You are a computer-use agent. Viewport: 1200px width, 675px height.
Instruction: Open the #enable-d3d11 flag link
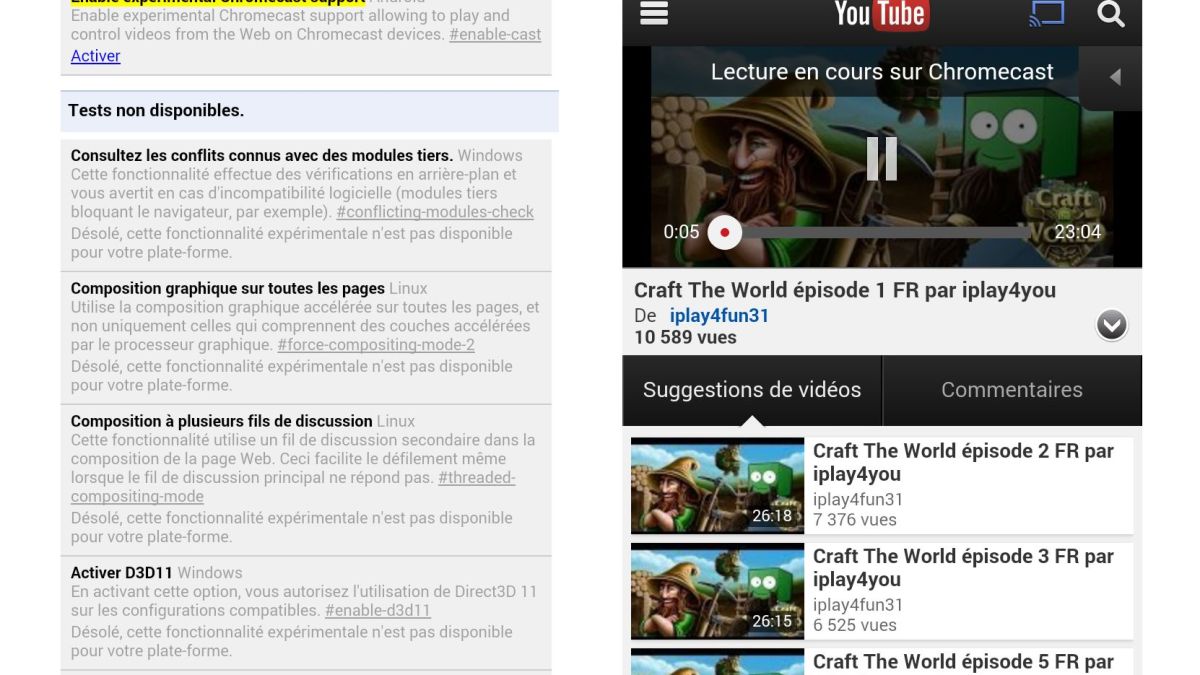[x=378, y=610]
